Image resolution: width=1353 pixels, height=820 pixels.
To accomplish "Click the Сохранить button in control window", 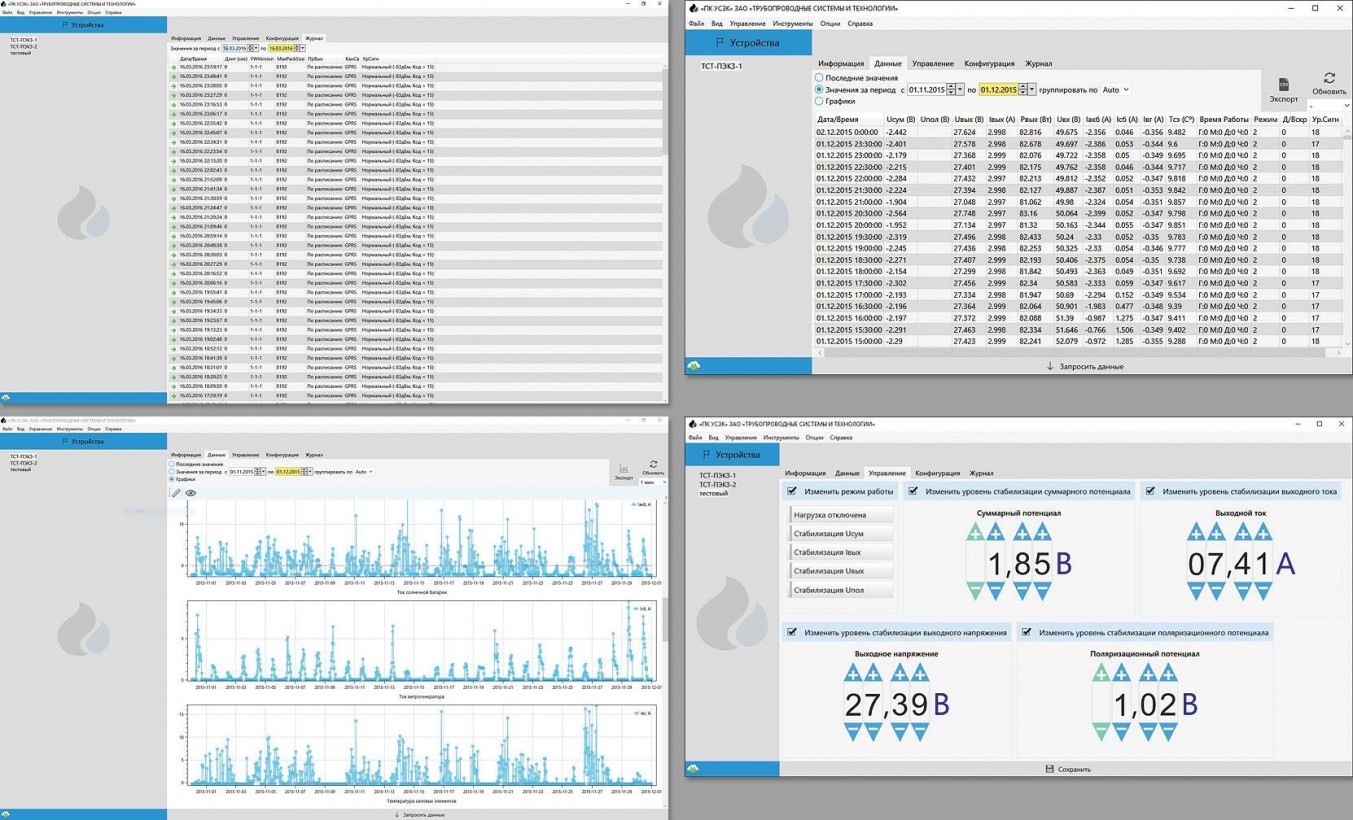I will pos(1068,769).
